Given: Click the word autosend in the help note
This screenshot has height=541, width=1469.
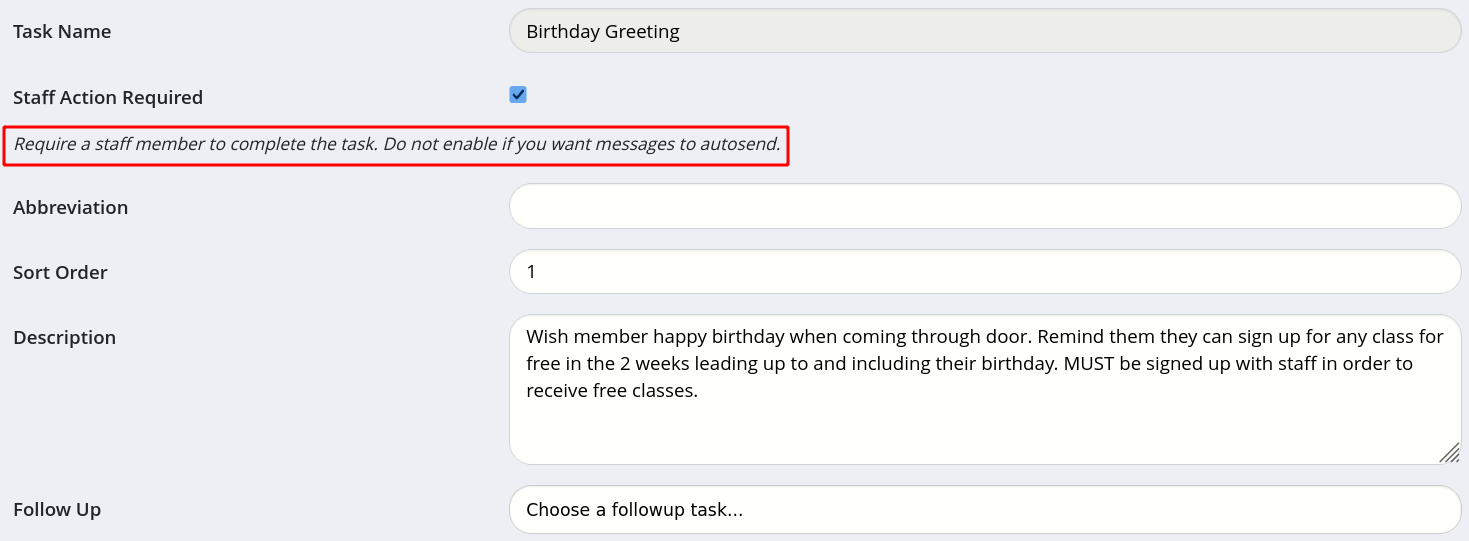Looking at the screenshot, I should click(739, 144).
